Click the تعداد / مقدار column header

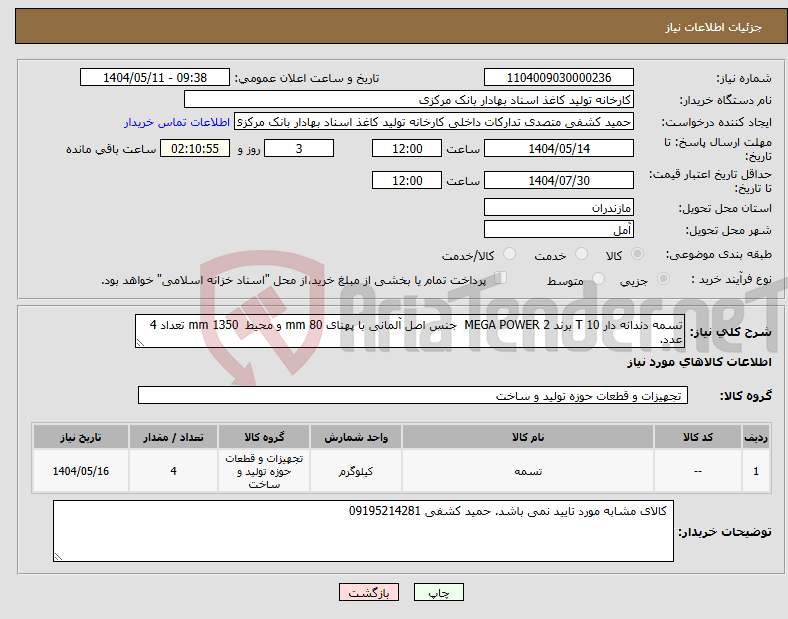pos(173,437)
